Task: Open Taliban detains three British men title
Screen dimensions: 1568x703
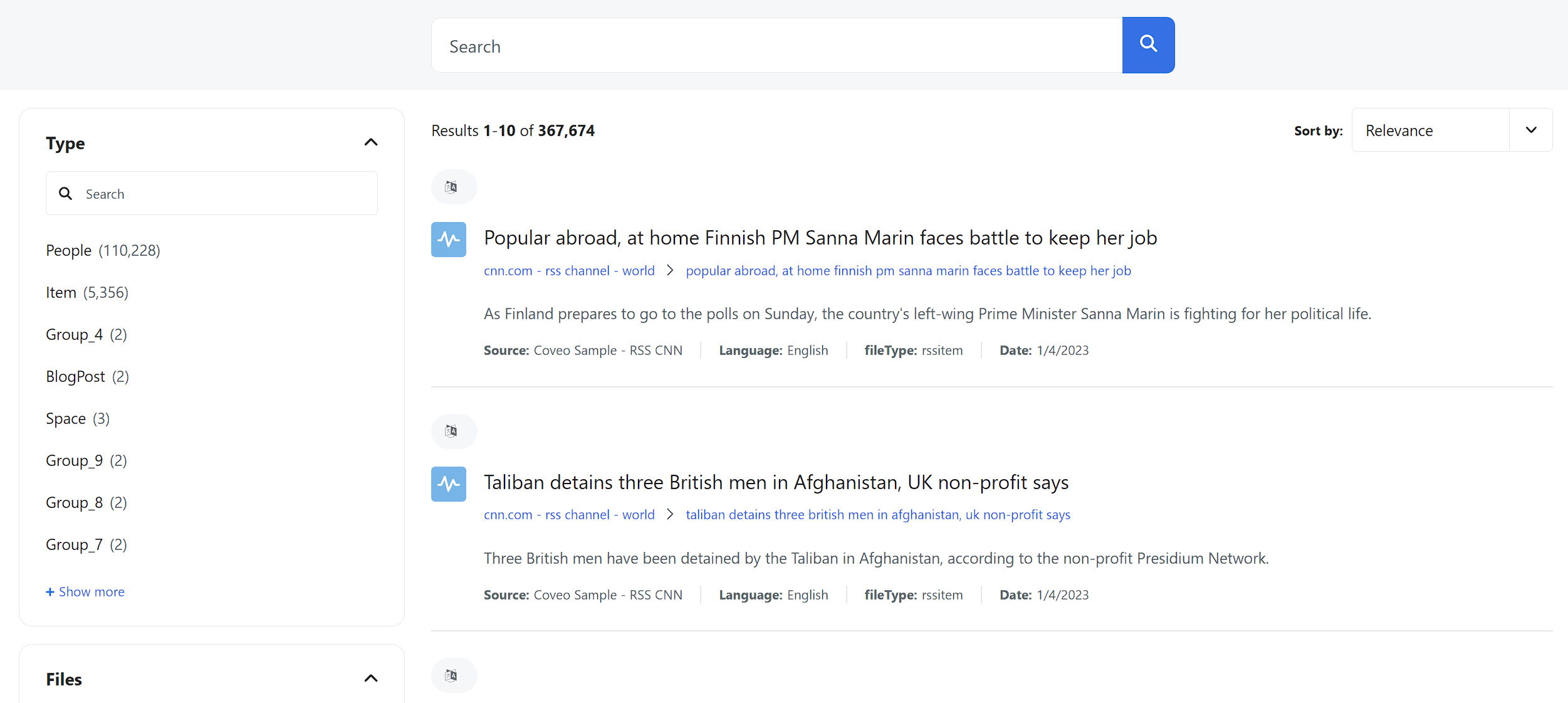Action: pyautogui.click(x=776, y=482)
